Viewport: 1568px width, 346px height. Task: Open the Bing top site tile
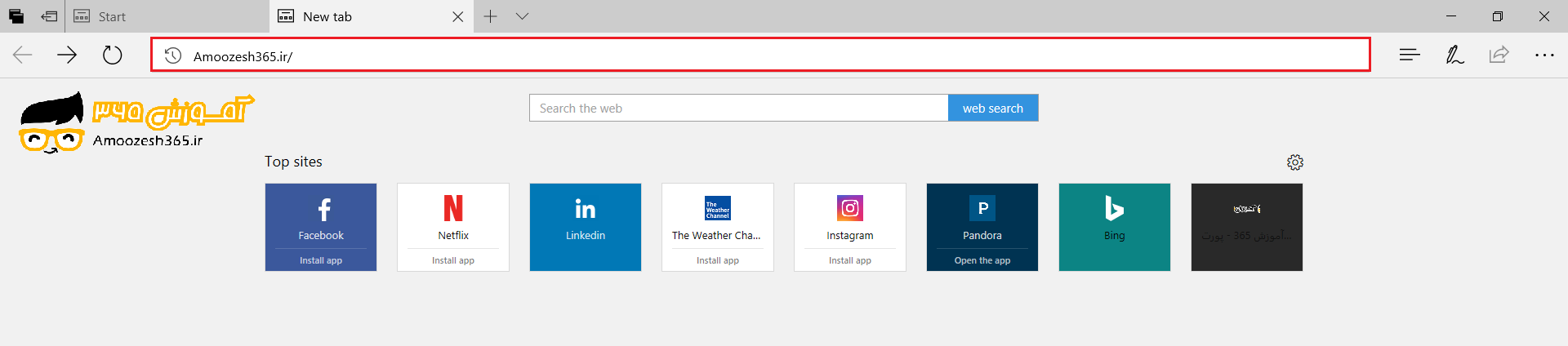point(1115,227)
